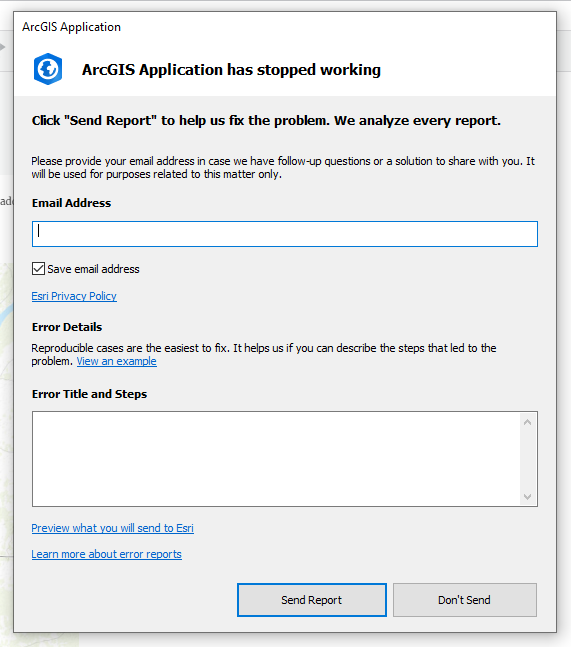The image size is (571, 647).
Task: Focus the Email Address input field
Action: click(x=285, y=234)
